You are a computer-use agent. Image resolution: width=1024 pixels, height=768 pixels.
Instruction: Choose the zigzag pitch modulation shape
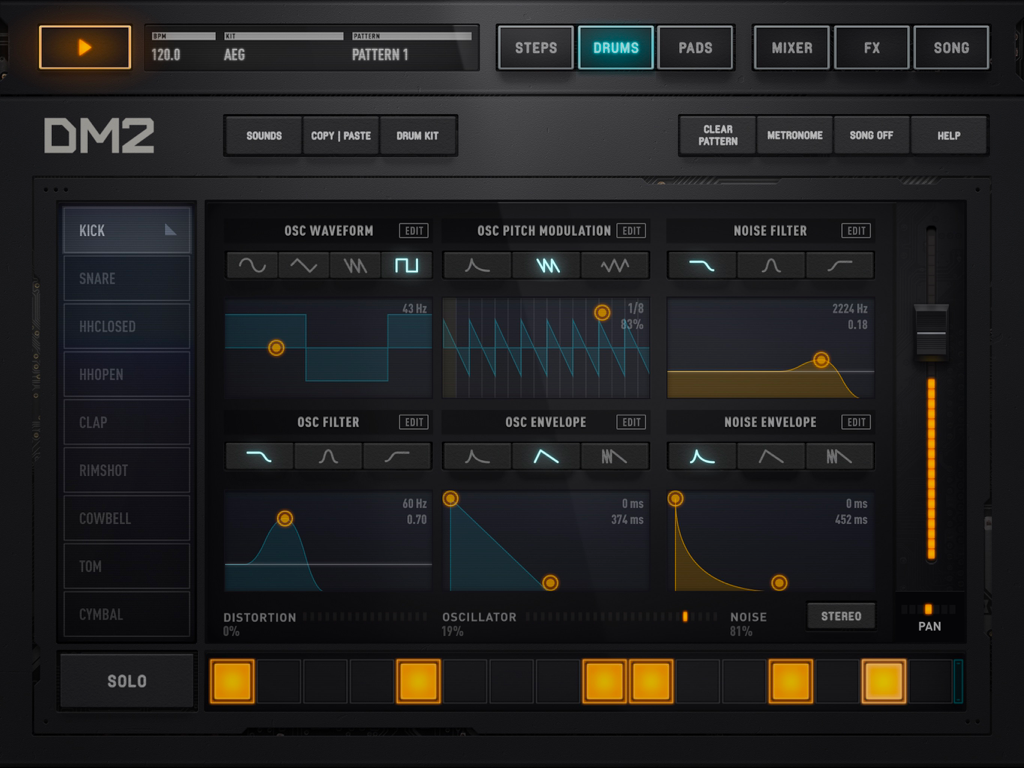545,264
